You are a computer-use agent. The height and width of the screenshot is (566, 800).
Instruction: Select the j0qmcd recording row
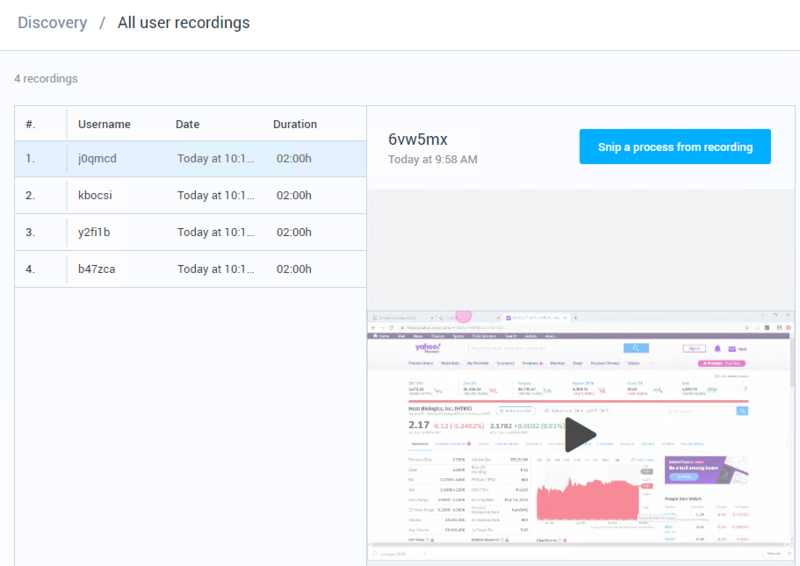point(190,159)
